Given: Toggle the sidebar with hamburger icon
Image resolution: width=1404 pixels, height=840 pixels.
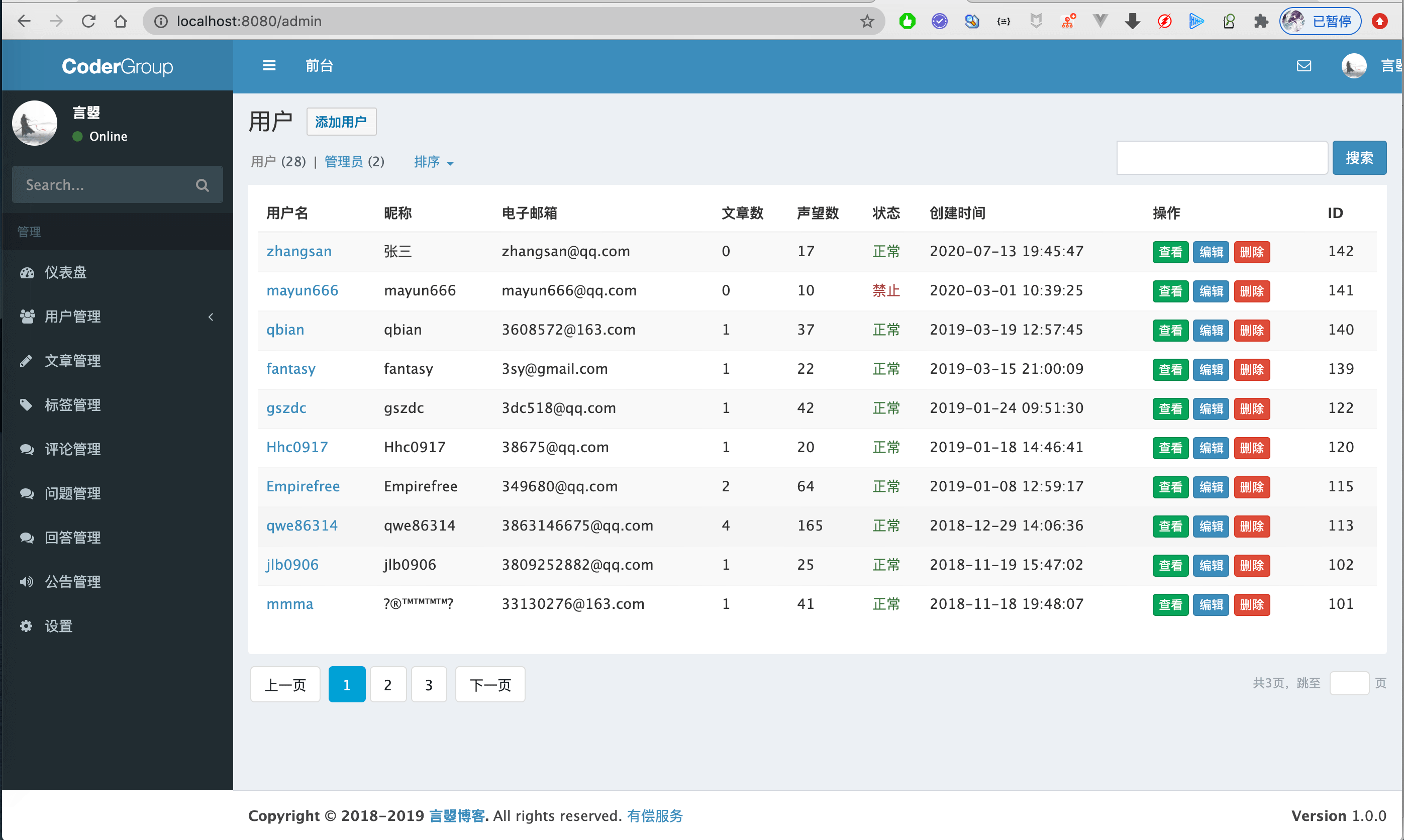Looking at the screenshot, I should tap(269, 65).
